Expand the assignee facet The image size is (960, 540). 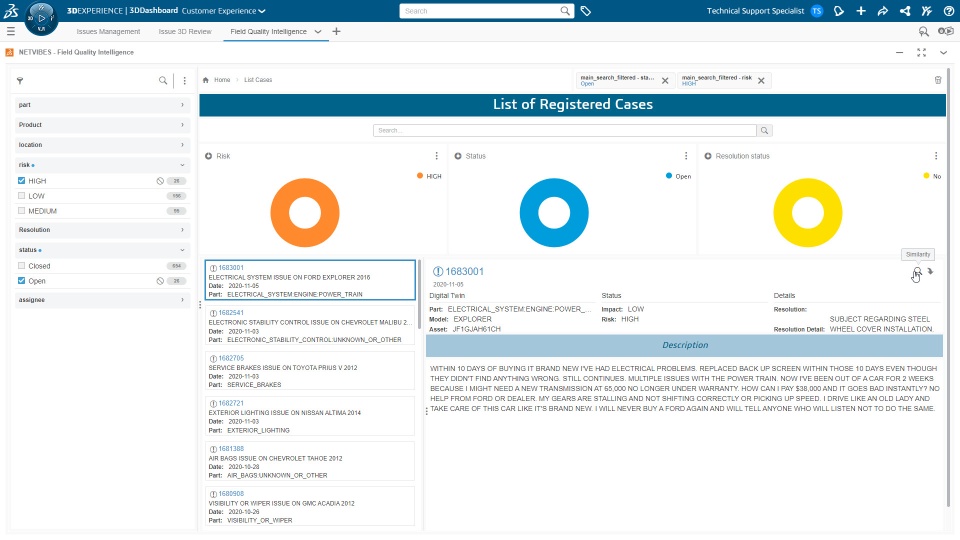(102, 300)
